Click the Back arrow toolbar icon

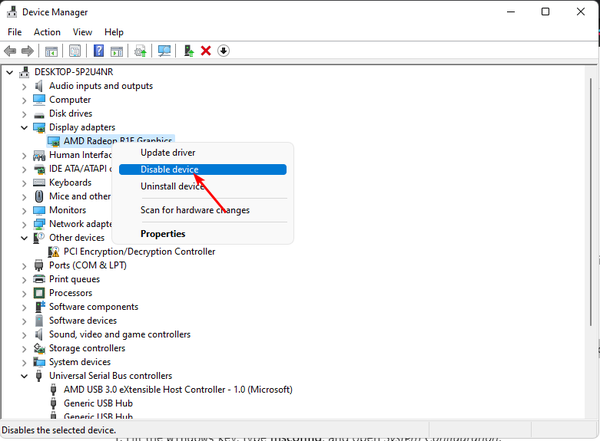tap(10, 51)
